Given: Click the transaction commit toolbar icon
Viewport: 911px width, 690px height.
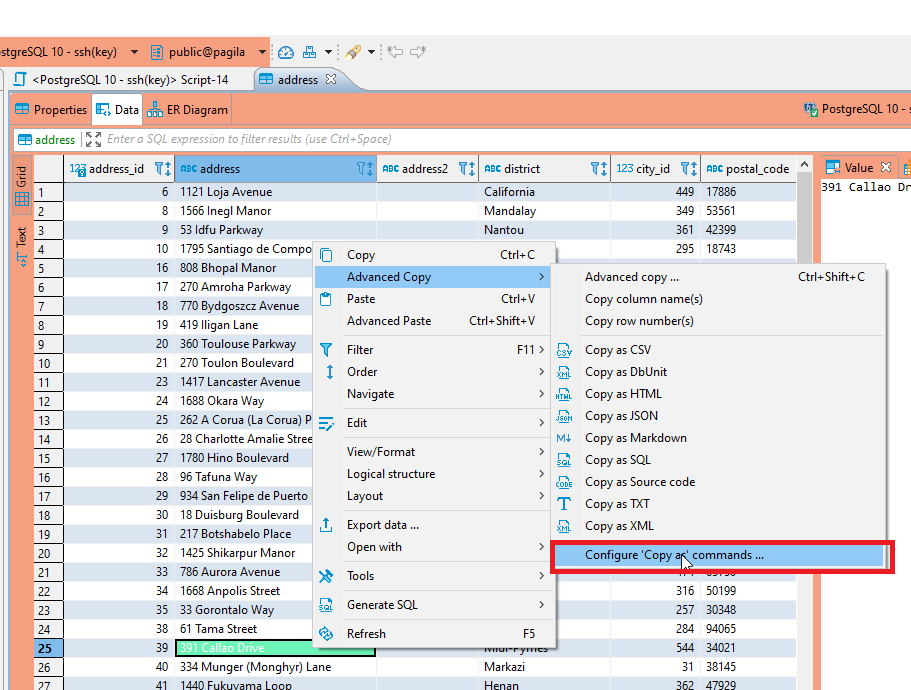Looking at the screenshot, I should (310, 52).
